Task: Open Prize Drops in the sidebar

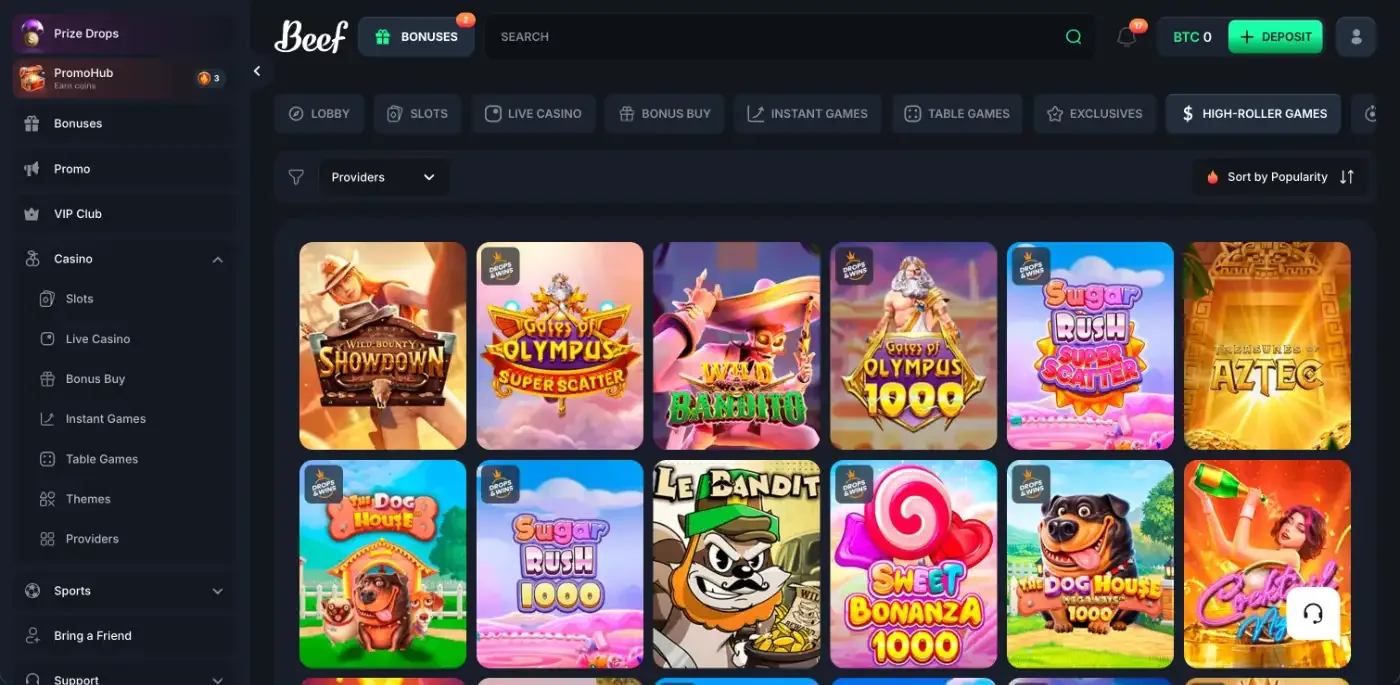Action: 124,33
